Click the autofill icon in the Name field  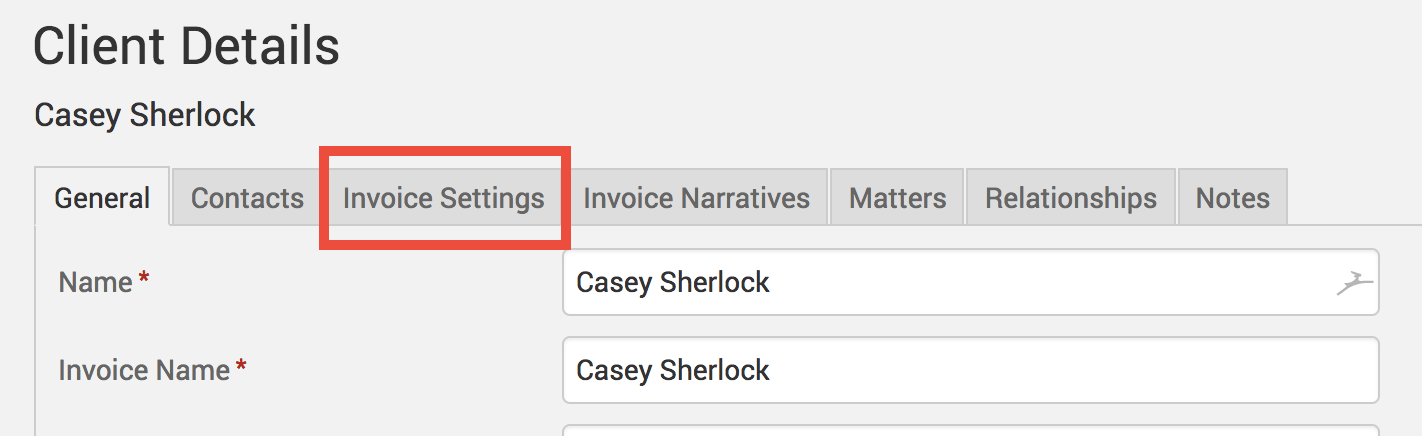(1351, 283)
